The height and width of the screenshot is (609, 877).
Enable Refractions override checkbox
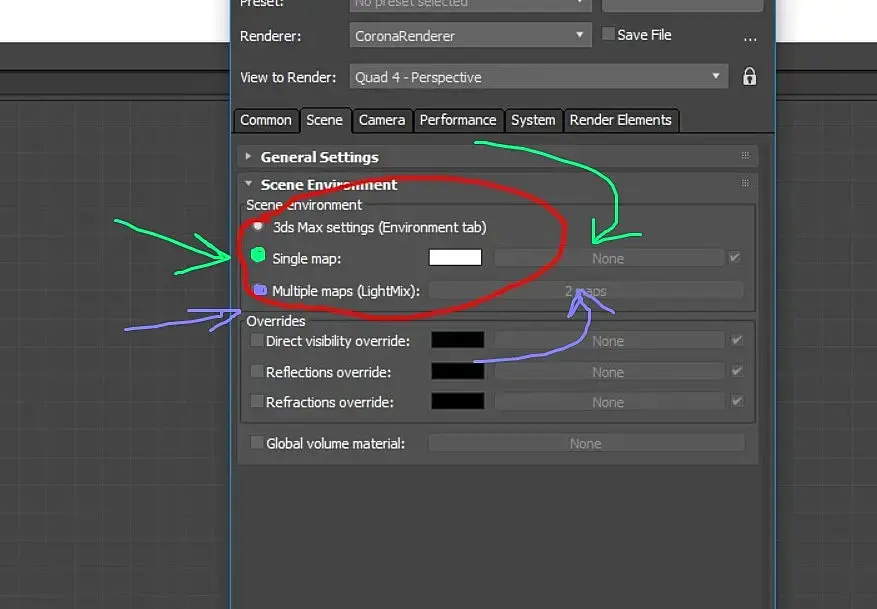coord(257,401)
